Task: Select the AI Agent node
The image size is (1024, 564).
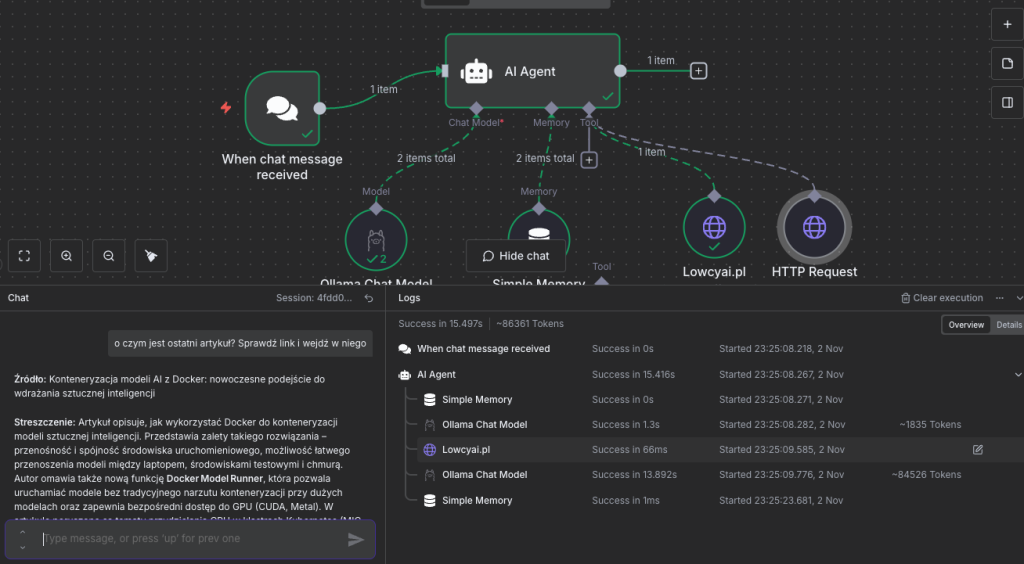Action: tap(531, 71)
